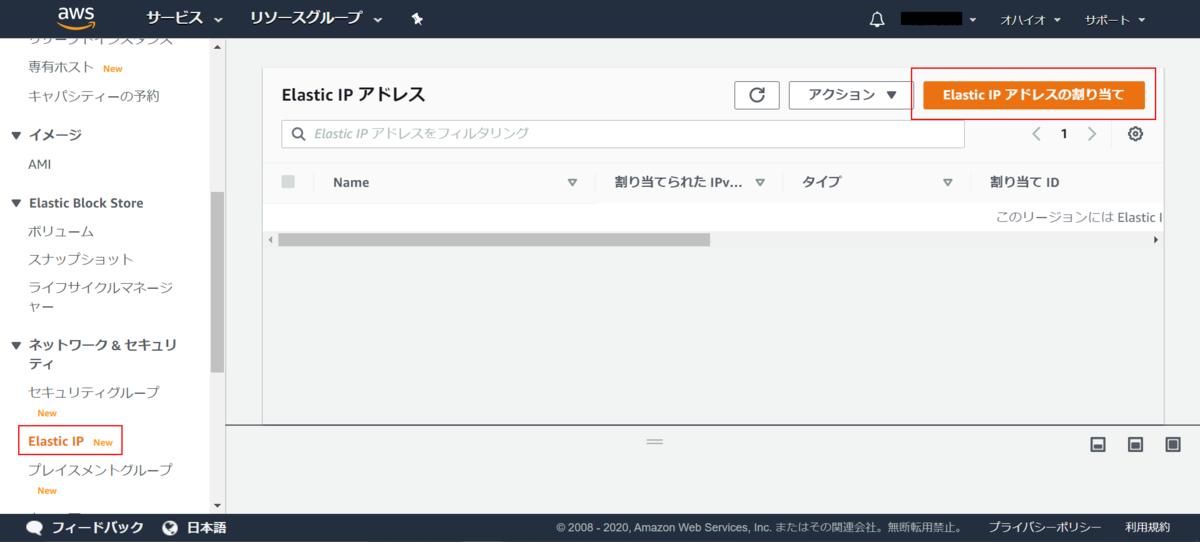Click the horizontal table scrollbar thumb
The image size is (1200, 542).
tap(494, 240)
